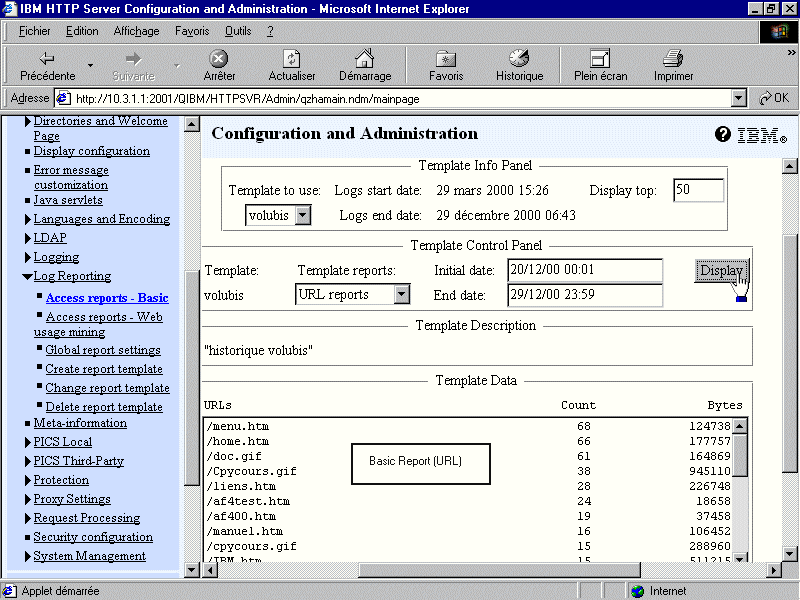
Task: Click the help question mark icon
Action: pyautogui.click(x=722, y=135)
